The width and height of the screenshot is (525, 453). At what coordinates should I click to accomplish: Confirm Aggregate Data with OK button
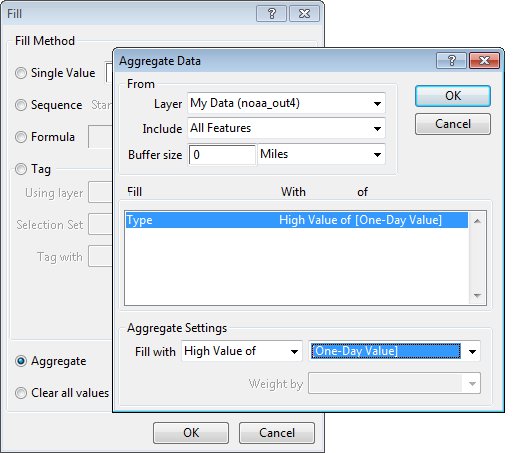[x=453, y=96]
